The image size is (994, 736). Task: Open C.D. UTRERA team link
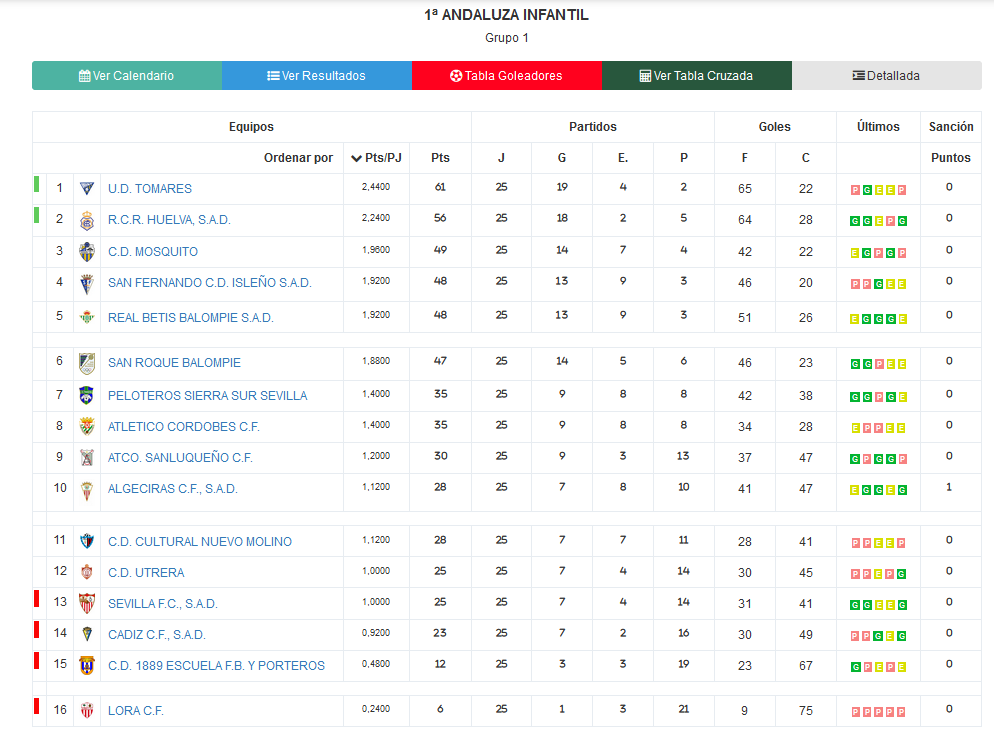pos(146,572)
